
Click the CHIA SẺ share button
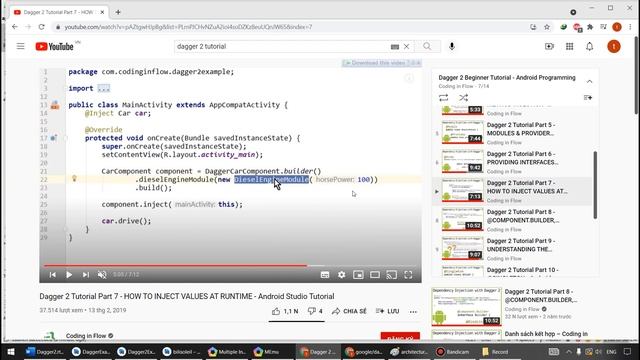(x=349, y=311)
